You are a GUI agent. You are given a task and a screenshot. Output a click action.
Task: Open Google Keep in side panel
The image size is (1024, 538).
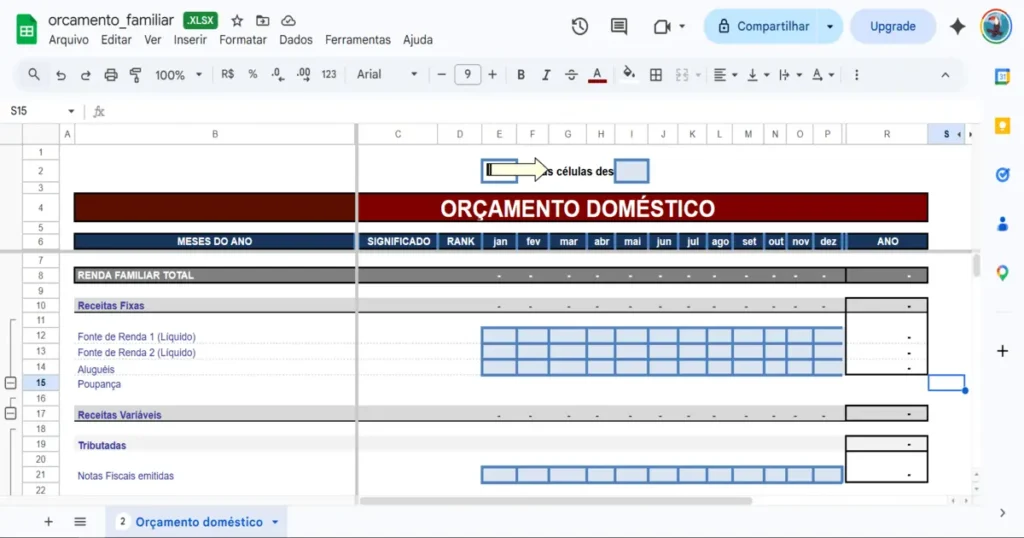coord(1002,126)
